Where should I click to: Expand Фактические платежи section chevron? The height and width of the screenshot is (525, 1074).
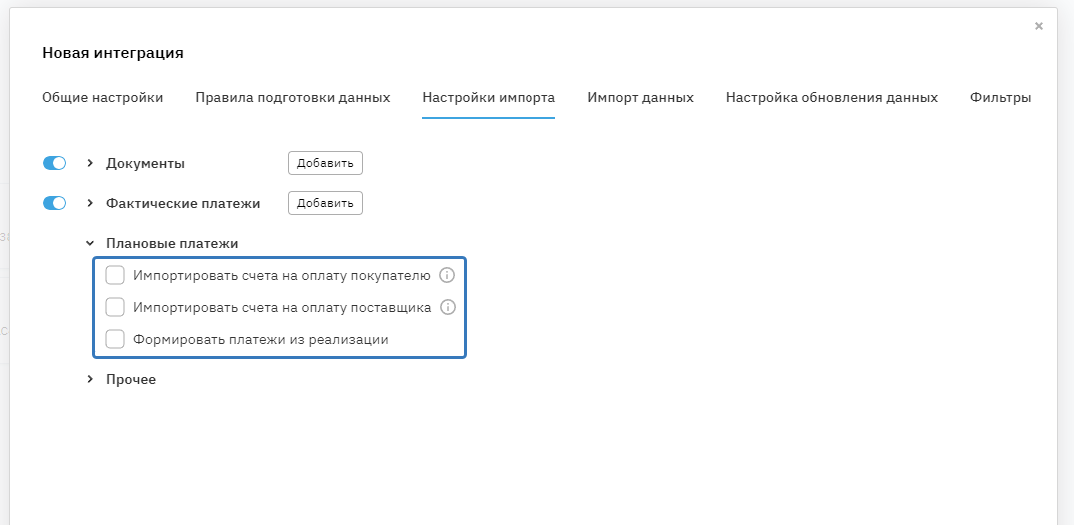(90, 203)
